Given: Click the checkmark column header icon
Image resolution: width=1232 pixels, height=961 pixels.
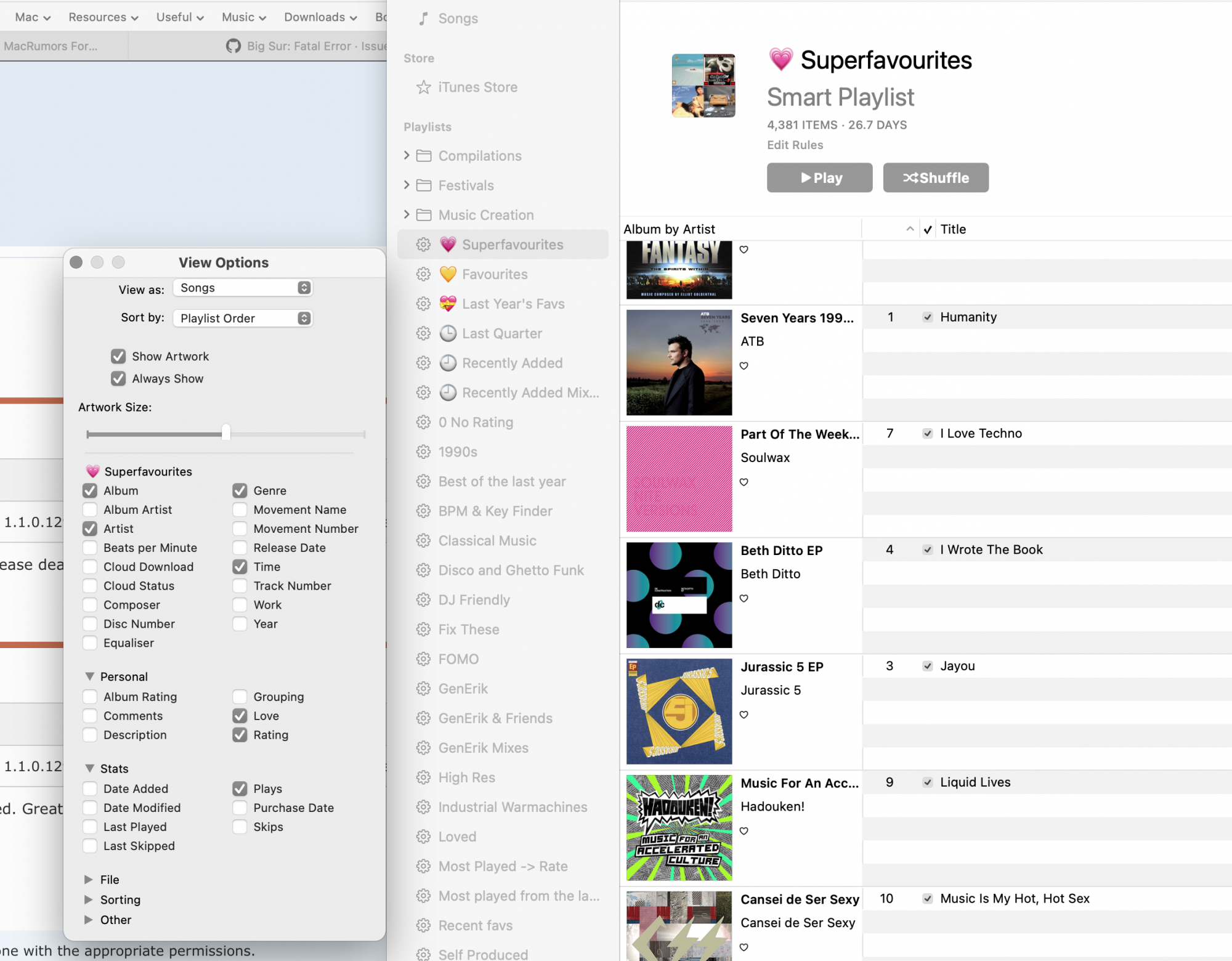Looking at the screenshot, I should [928, 230].
